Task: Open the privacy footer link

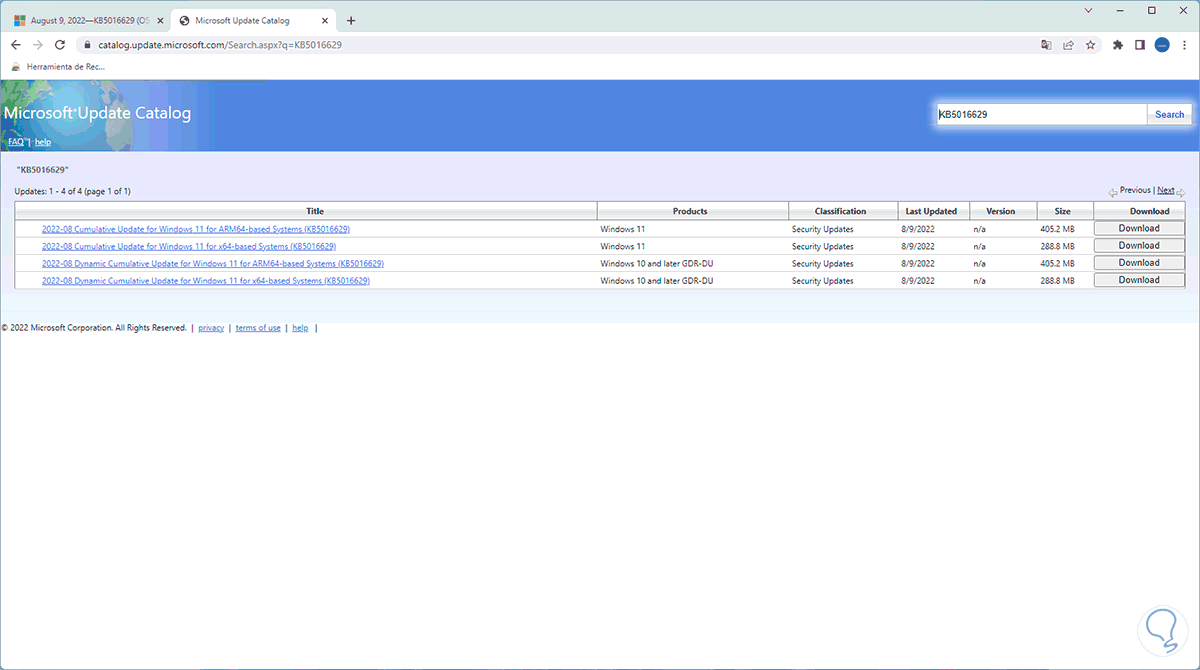Action: point(211,328)
